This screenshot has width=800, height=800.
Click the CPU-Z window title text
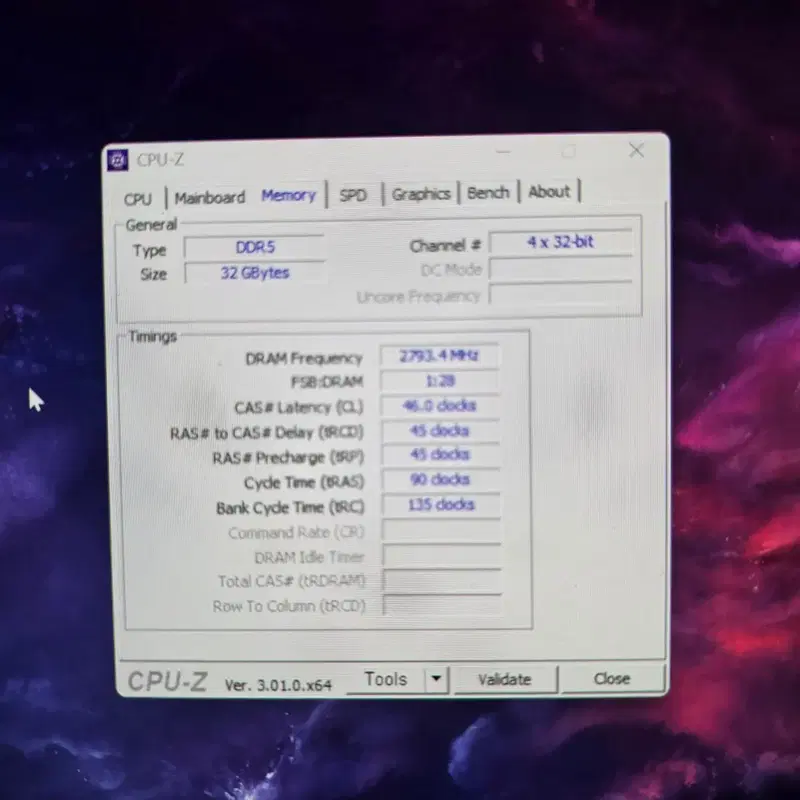160,160
